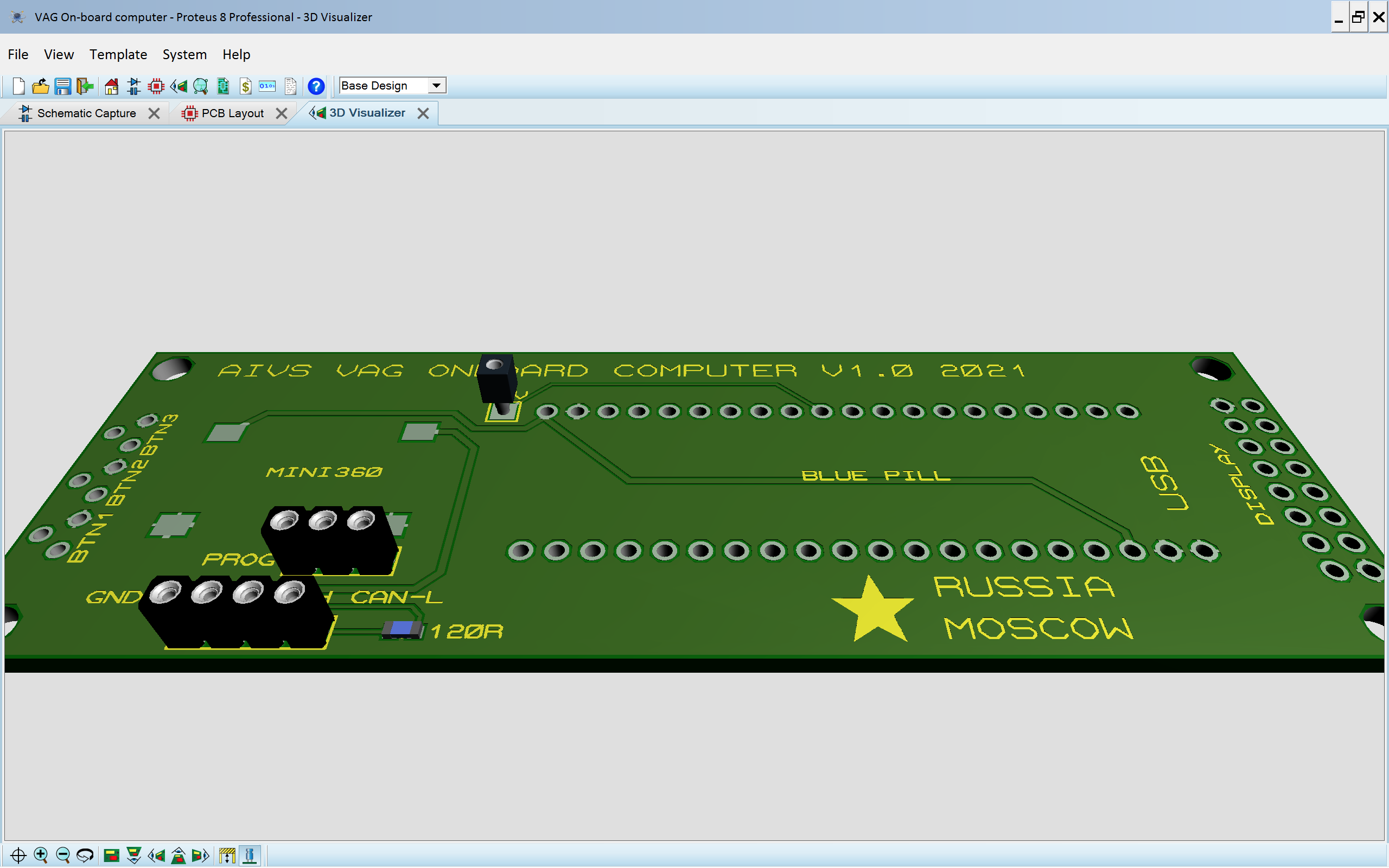Open the System menu
The image size is (1389, 868).
[x=184, y=55]
